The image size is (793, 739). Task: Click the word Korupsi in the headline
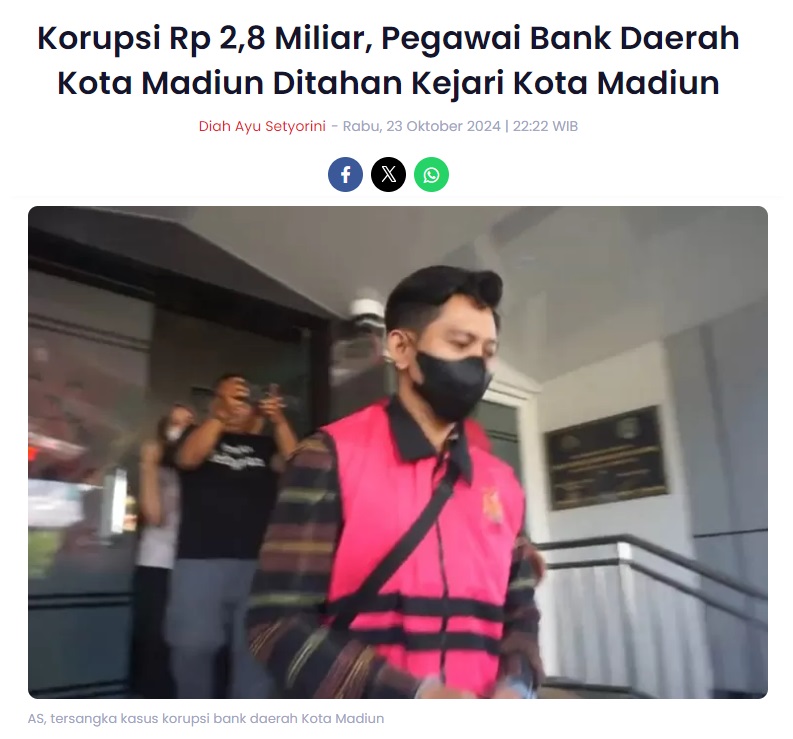(99, 38)
